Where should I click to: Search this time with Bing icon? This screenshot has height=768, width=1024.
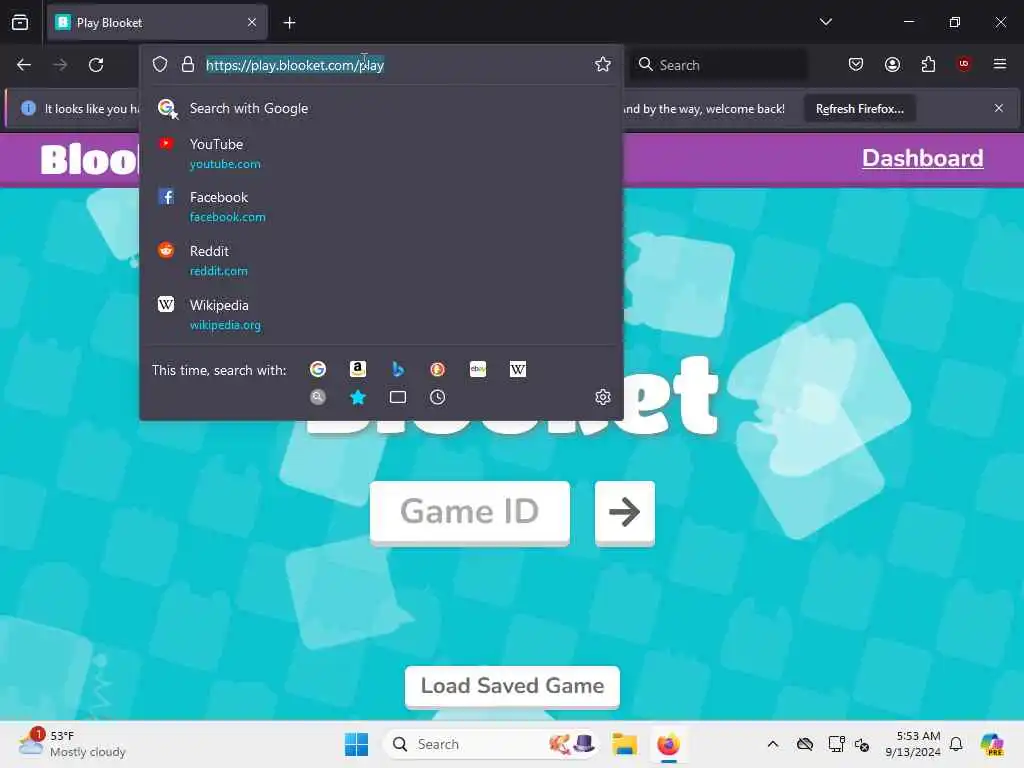[x=398, y=370]
